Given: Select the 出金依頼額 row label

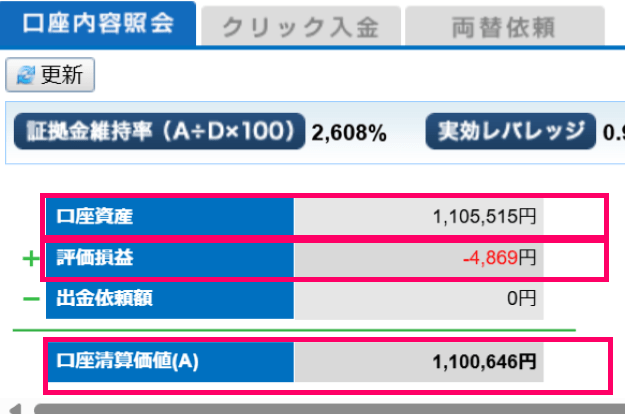Looking at the screenshot, I should [x=170, y=298].
